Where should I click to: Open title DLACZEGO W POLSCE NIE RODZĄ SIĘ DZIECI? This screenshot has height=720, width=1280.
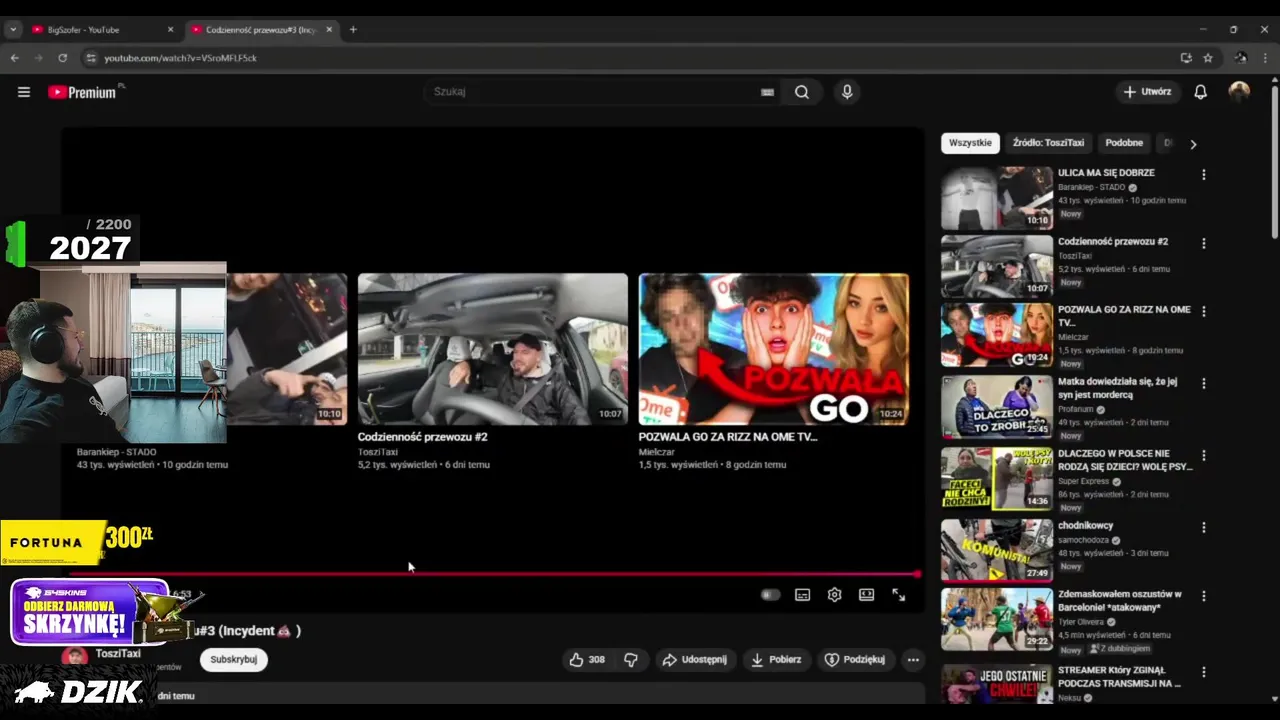click(1125, 460)
